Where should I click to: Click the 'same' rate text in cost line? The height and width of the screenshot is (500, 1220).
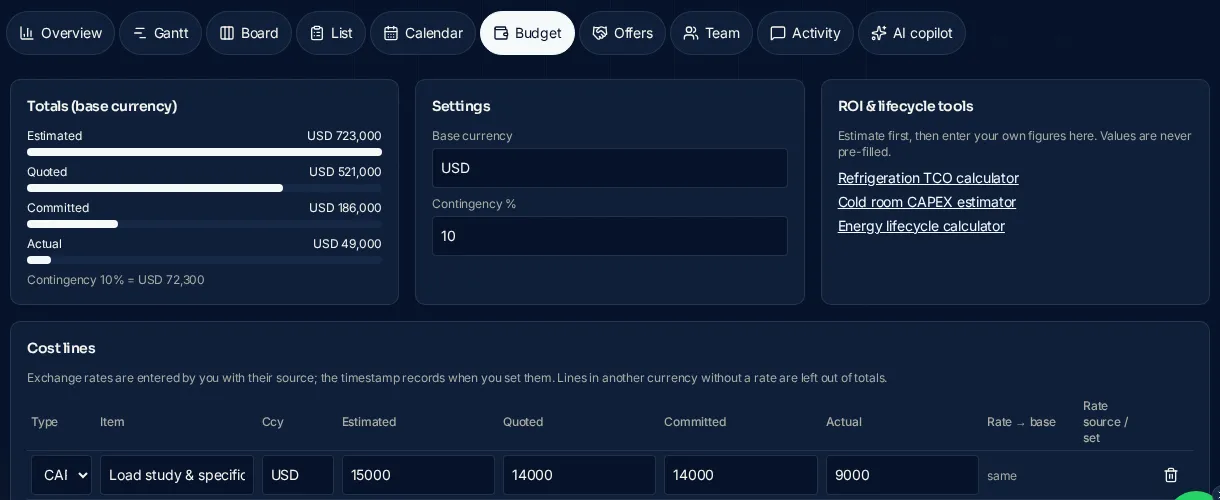coord(1002,476)
